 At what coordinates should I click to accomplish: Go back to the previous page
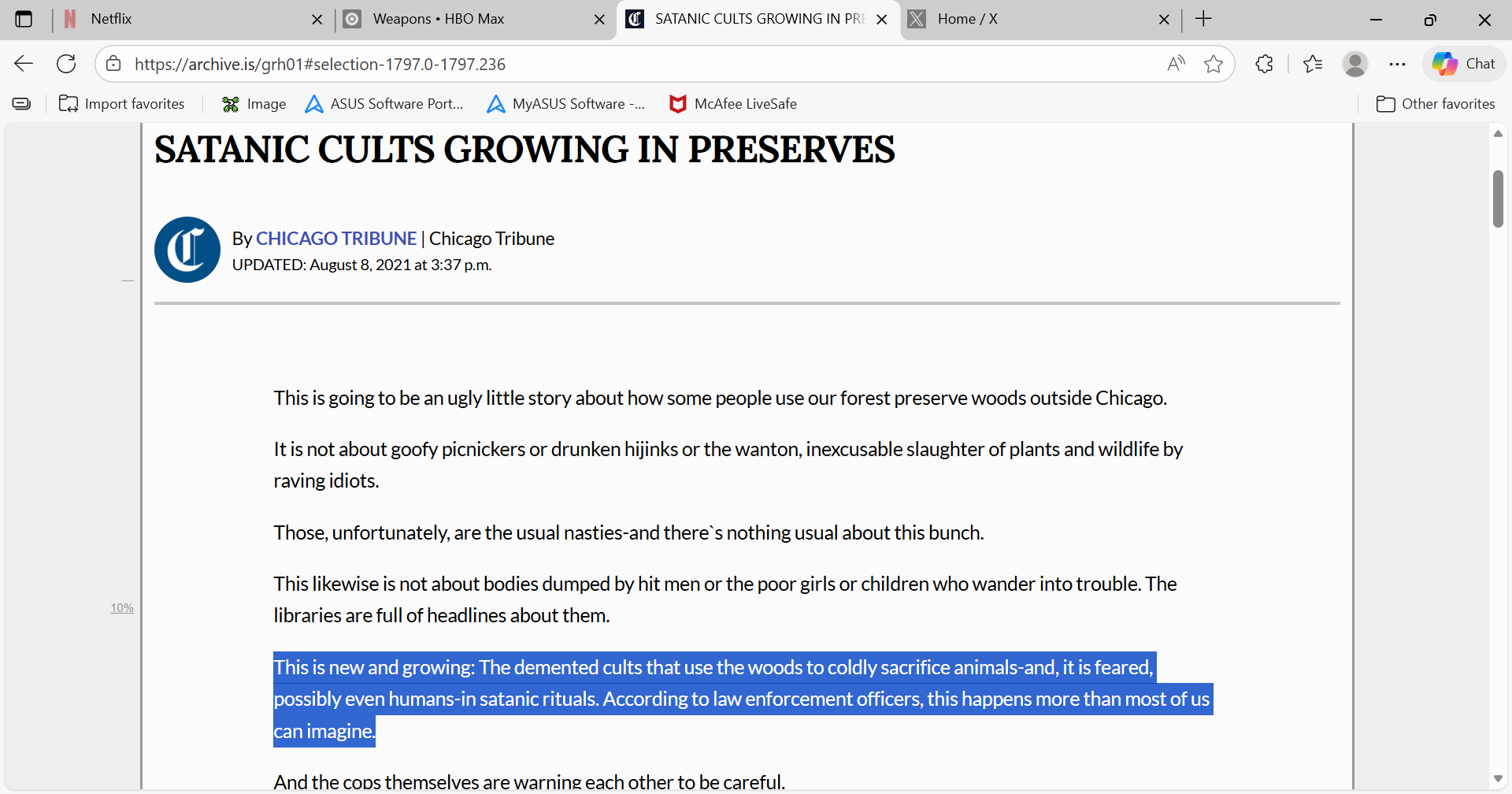[24, 64]
